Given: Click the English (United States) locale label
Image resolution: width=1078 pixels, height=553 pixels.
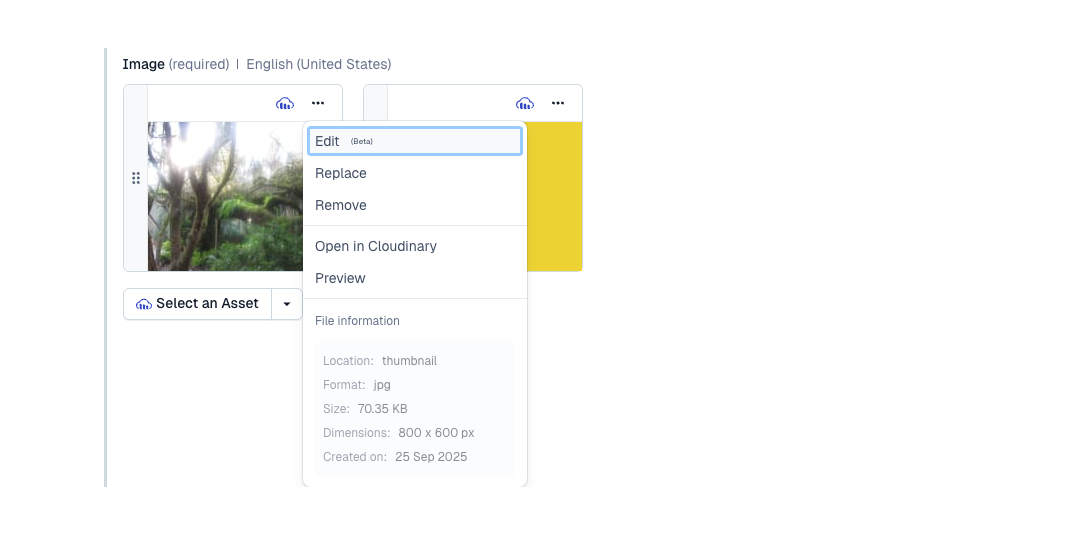Looking at the screenshot, I should click(x=319, y=64).
